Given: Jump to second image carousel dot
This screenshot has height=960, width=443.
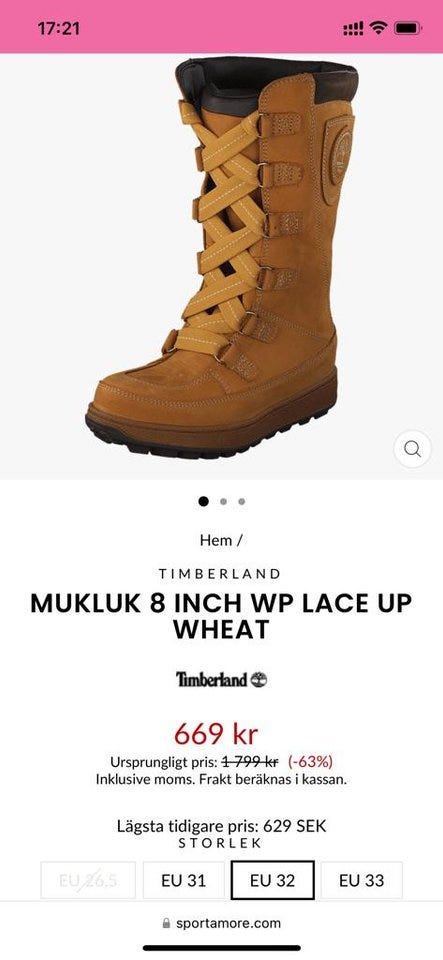Looking at the screenshot, I should point(223,501).
